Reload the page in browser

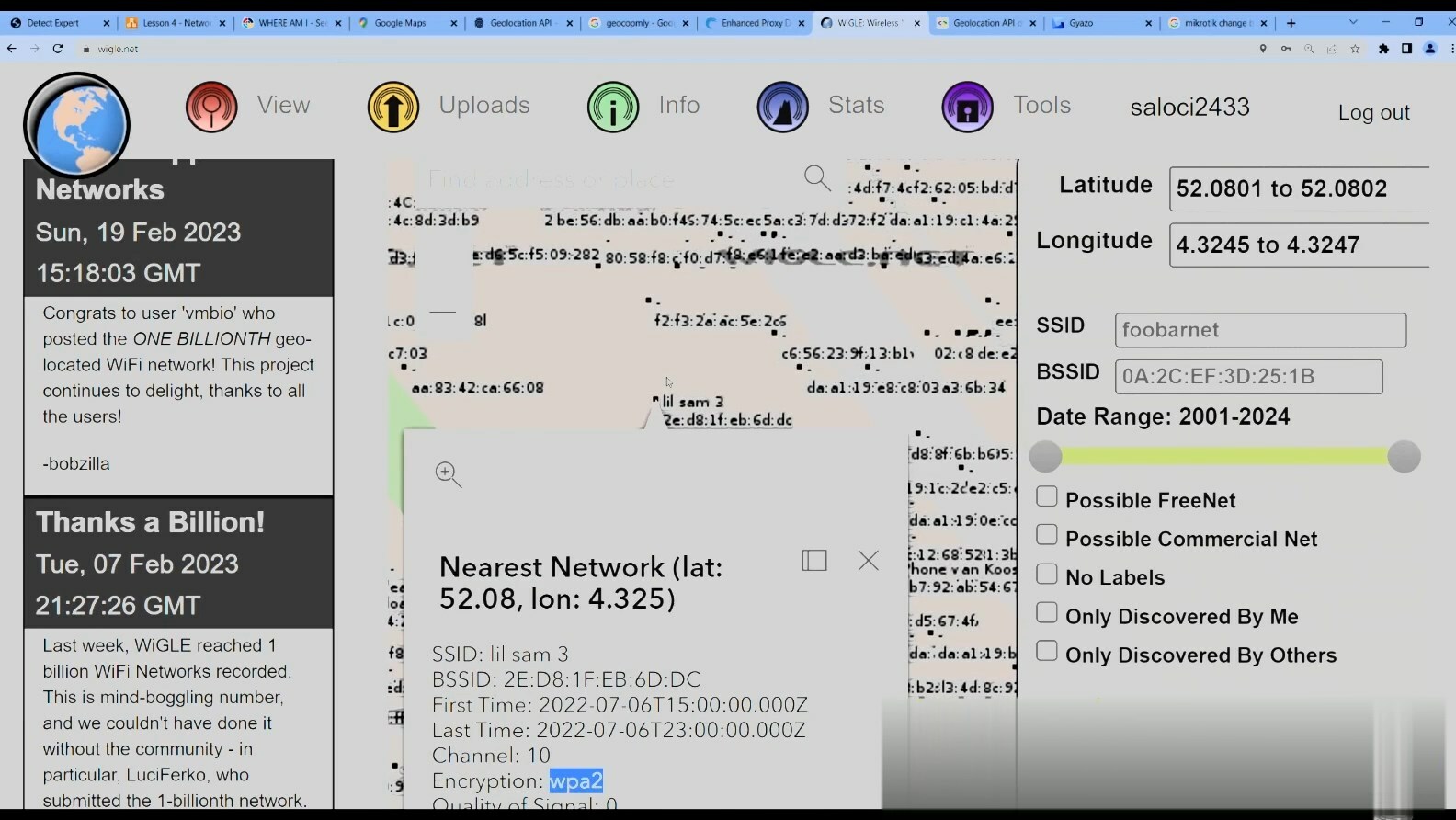pyautogui.click(x=58, y=49)
